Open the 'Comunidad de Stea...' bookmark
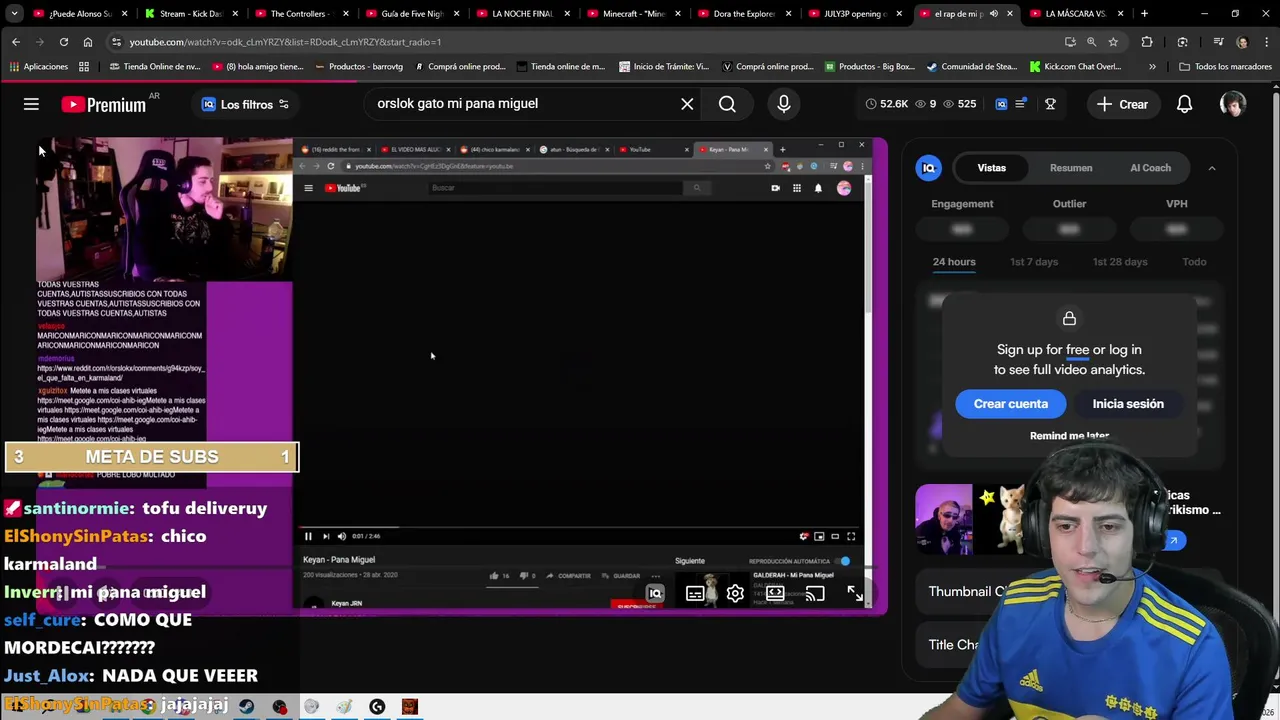Viewport: 1280px width, 720px height. point(971,67)
